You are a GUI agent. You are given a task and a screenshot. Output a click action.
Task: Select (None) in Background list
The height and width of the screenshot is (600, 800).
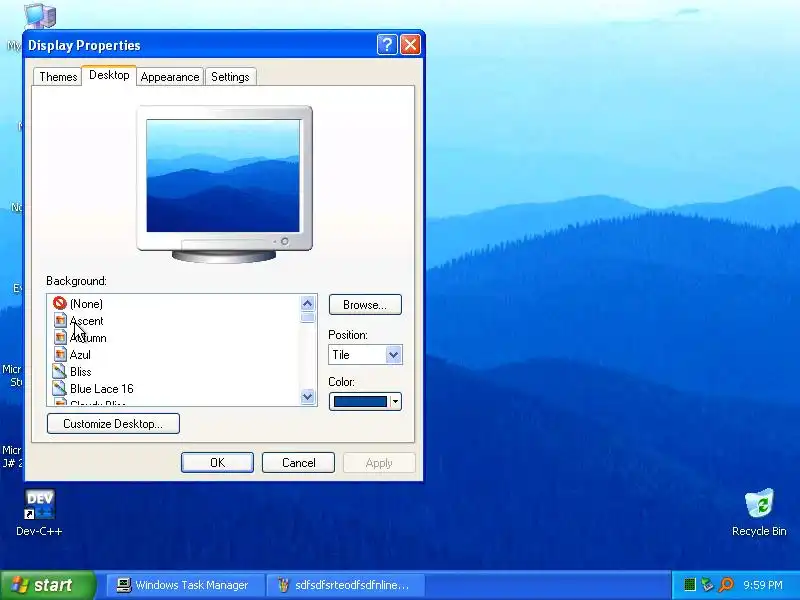click(x=86, y=304)
